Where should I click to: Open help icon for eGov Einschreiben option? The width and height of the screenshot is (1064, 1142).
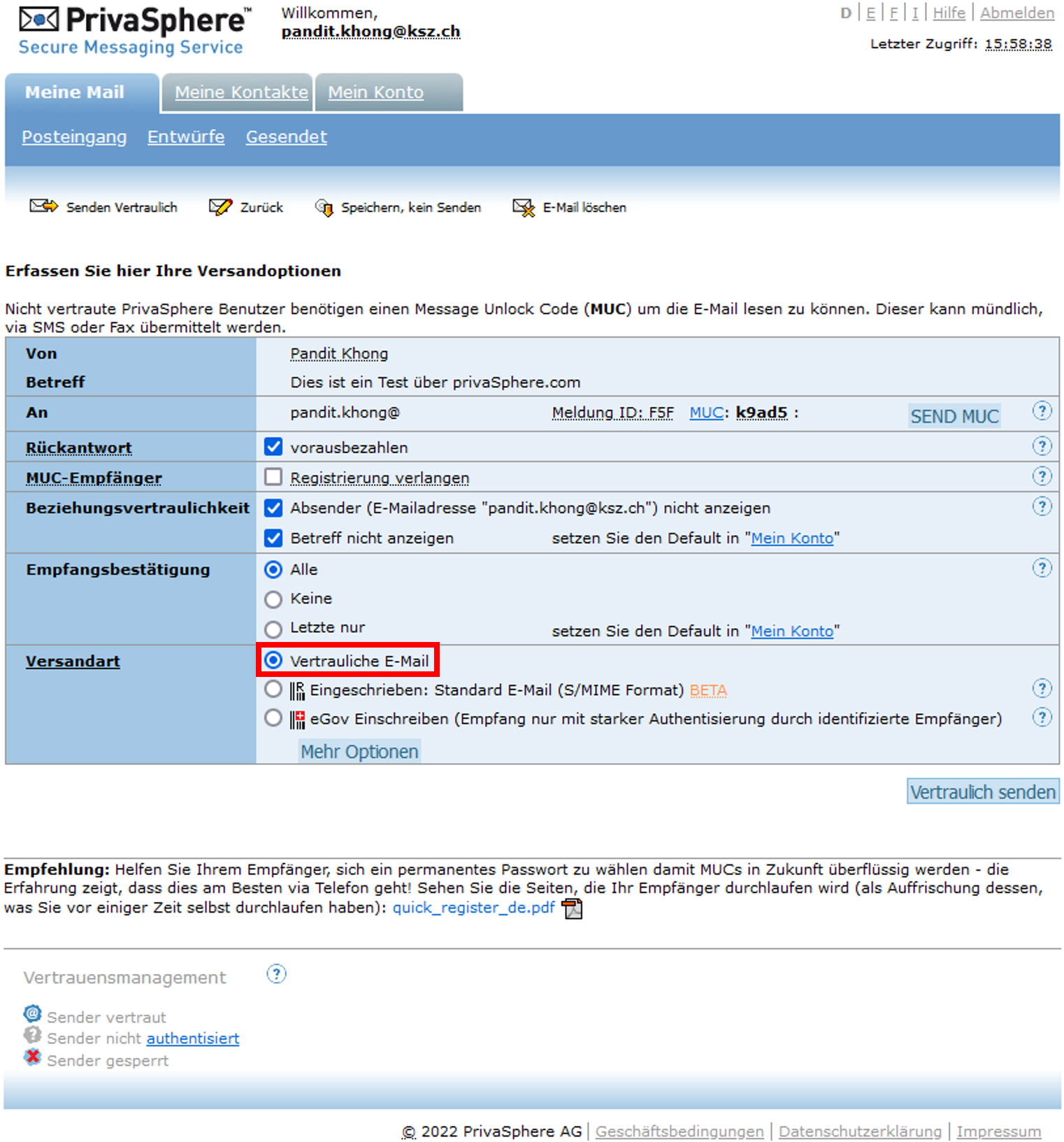(1042, 718)
